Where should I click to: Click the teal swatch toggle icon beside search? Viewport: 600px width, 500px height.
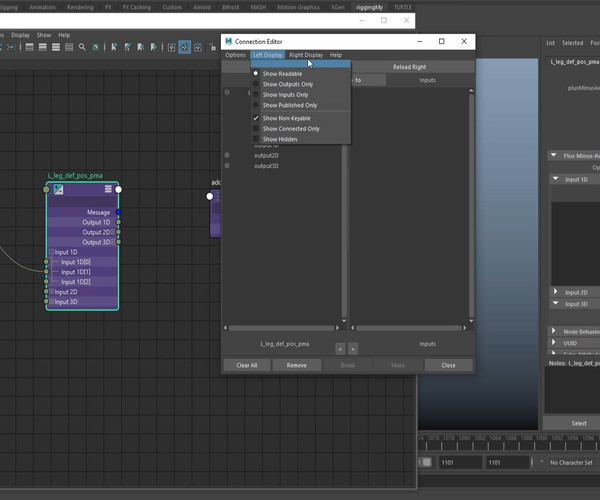coord(95,47)
